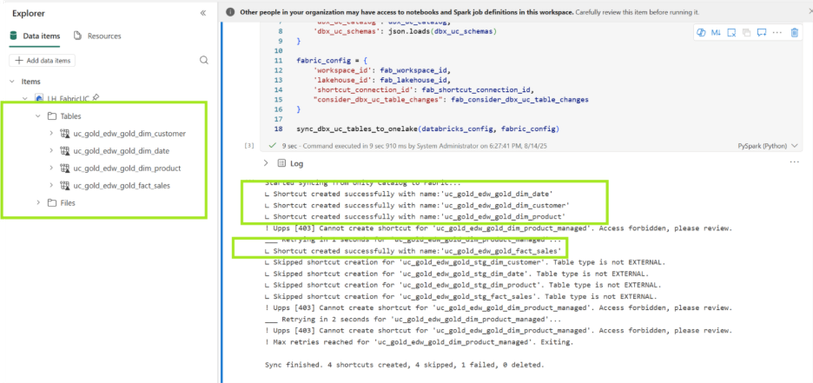Click the green success checkmark under cell
Viewport: 813px width, 383px height.
pyautogui.click(x=273, y=146)
